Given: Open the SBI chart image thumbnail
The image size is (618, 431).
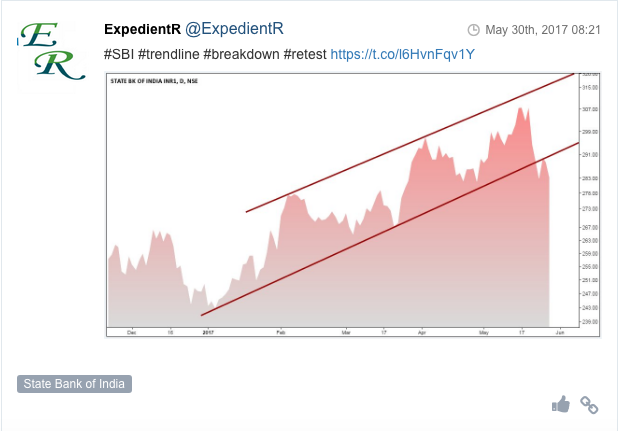Looking at the screenshot, I should pos(353,205).
